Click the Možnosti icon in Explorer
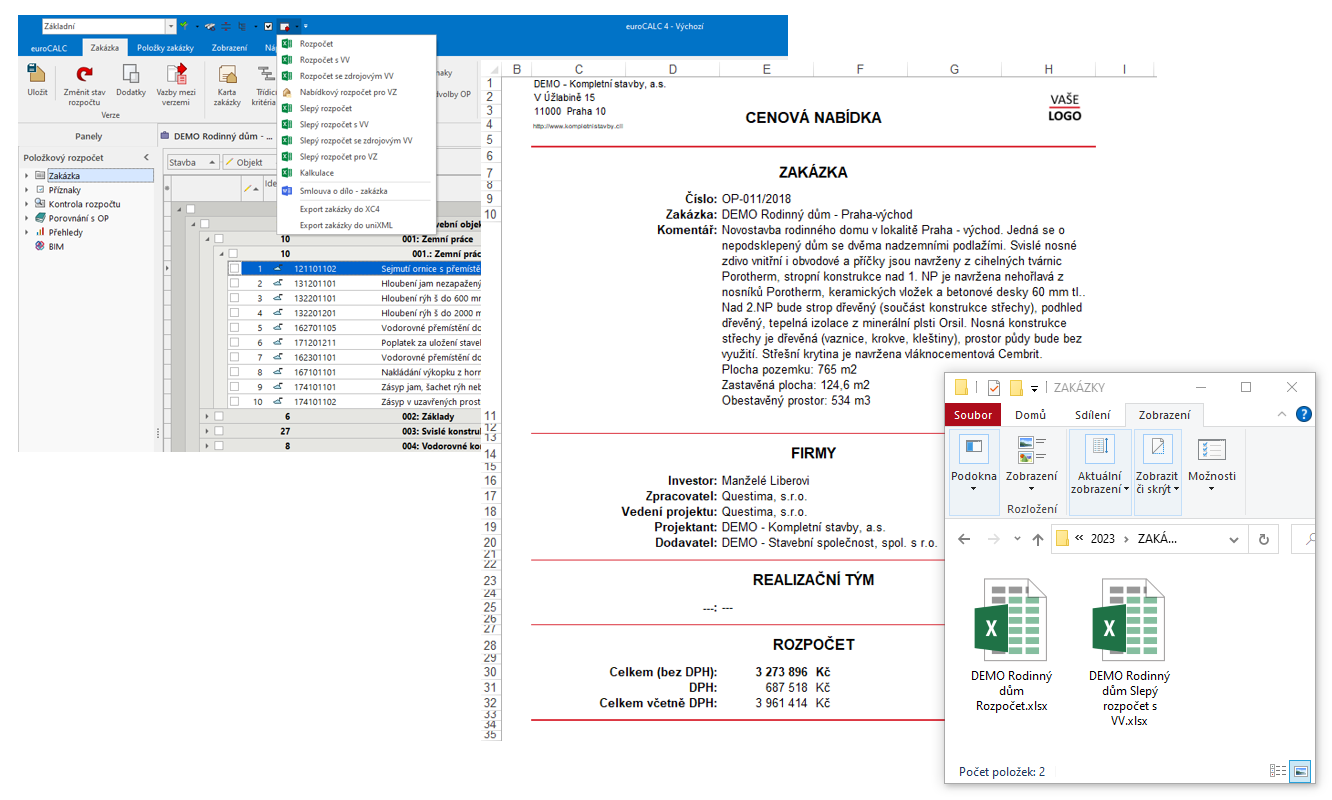 click(1211, 449)
